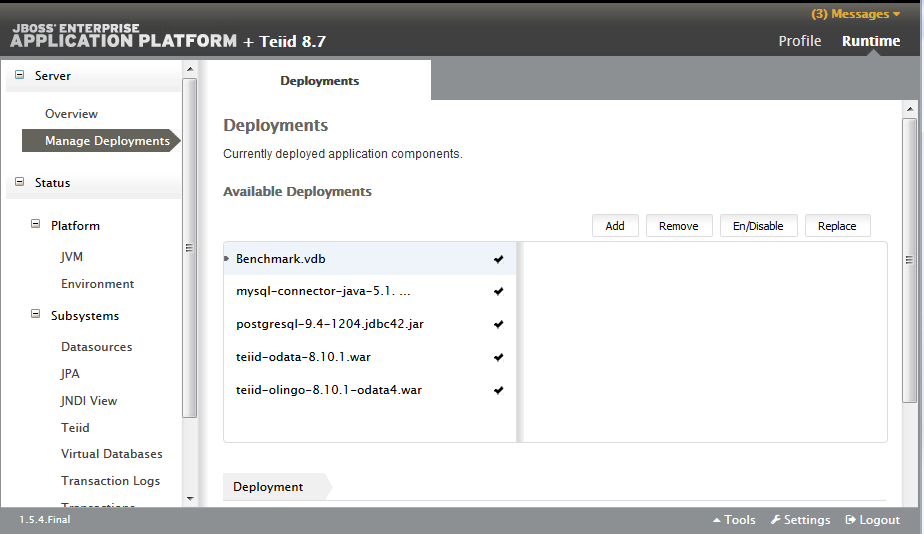
Task: Collapse the Platform tree node
Action: pos(35,224)
